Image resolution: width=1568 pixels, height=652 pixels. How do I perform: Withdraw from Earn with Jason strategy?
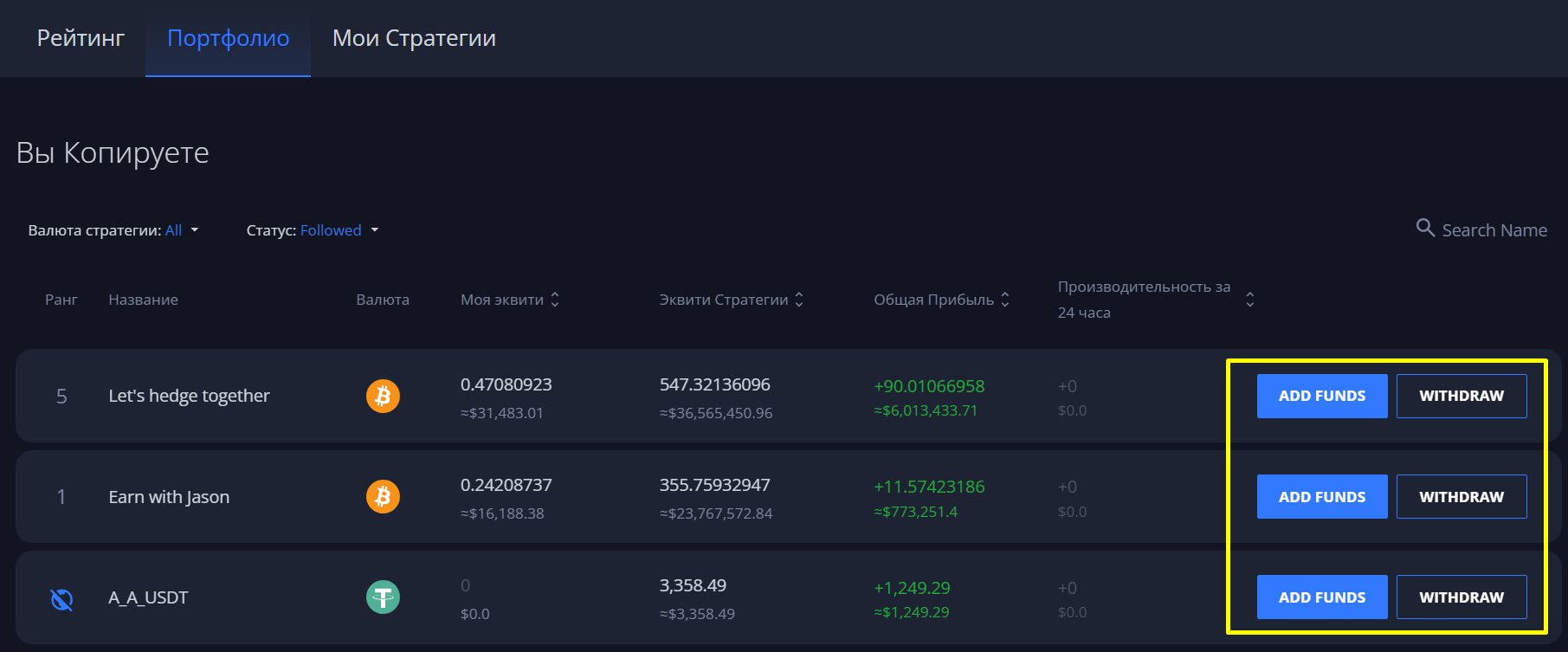coord(1461,497)
